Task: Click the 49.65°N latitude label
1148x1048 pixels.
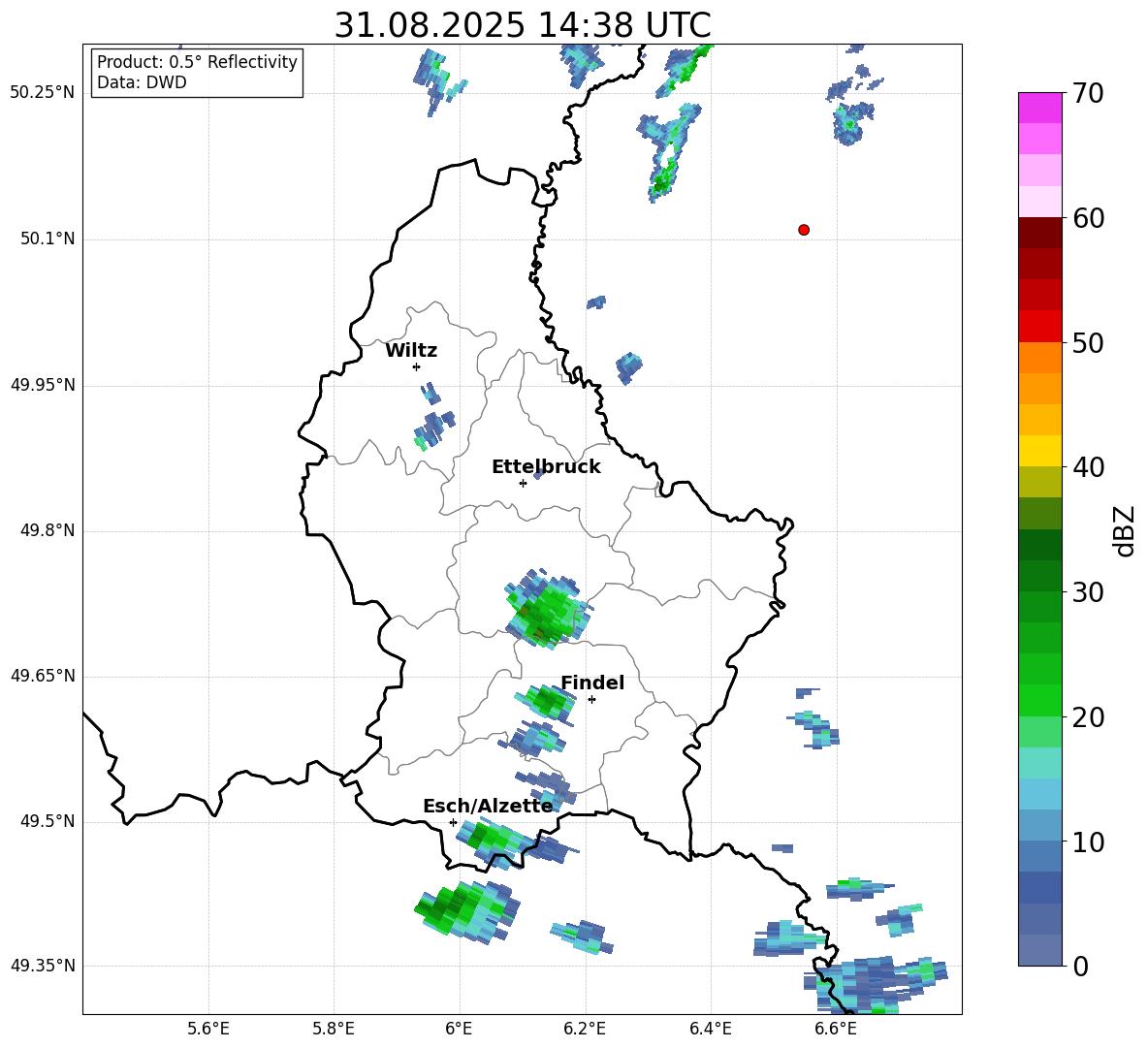Action: [x=43, y=676]
